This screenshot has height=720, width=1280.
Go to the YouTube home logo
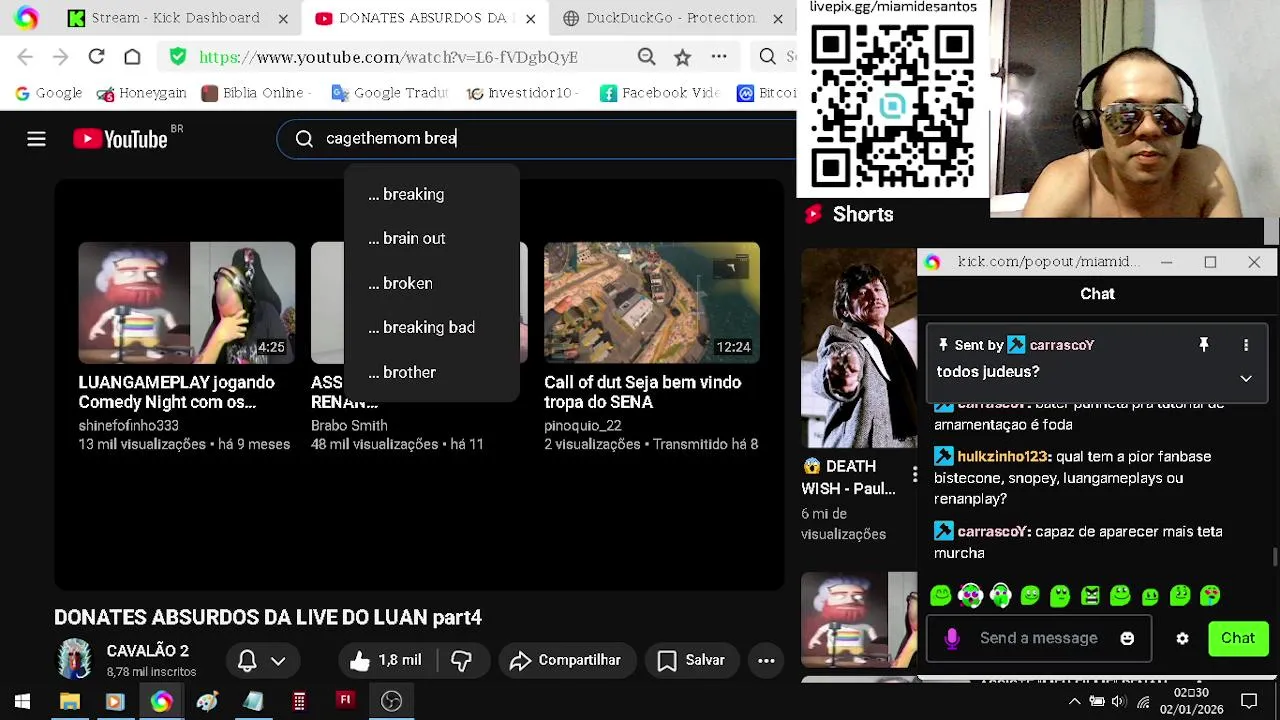click(x=121, y=139)
